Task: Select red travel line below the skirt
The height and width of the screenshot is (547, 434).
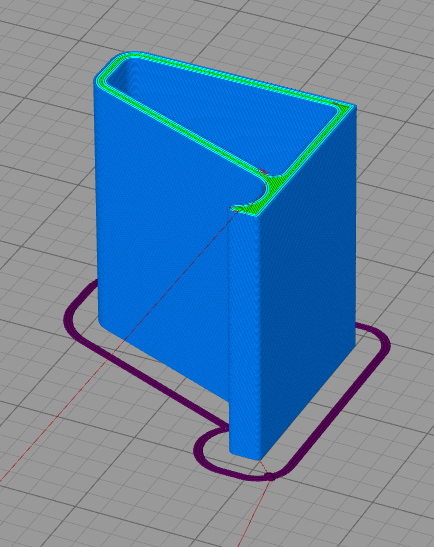Action: pyautogui.click(x=254, y=513)
